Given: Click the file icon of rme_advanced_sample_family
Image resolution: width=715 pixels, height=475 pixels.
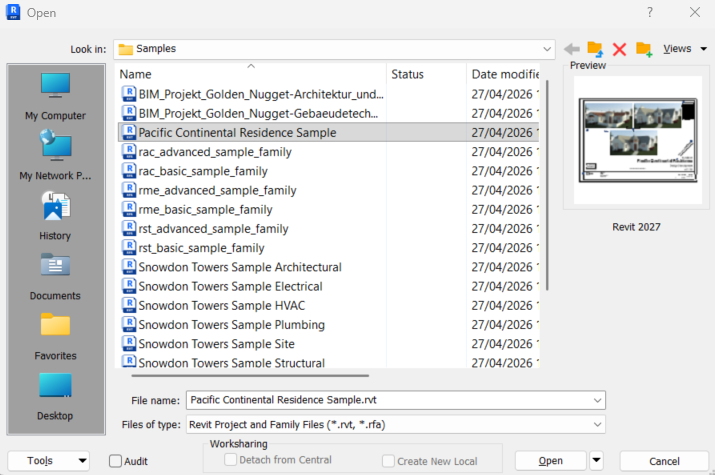Looking at the screenshot, I should pos(130,190).
